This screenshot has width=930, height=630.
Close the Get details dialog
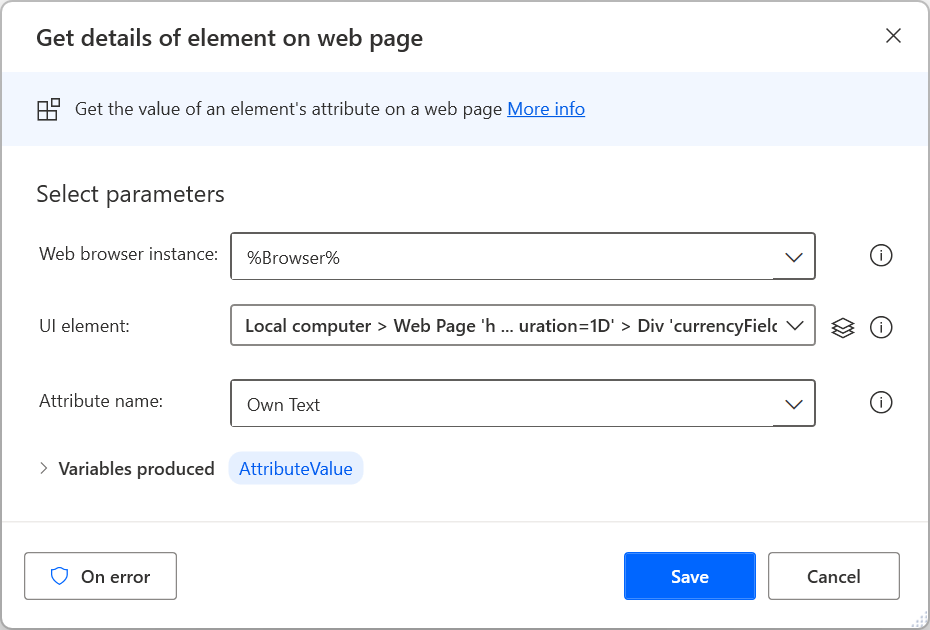point(893,37)
